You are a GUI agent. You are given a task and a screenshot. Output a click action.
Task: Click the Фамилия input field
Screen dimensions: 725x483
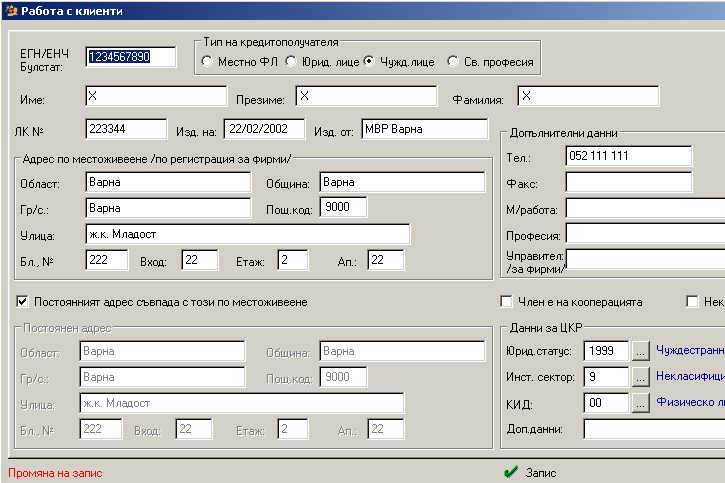pos(588,96)
